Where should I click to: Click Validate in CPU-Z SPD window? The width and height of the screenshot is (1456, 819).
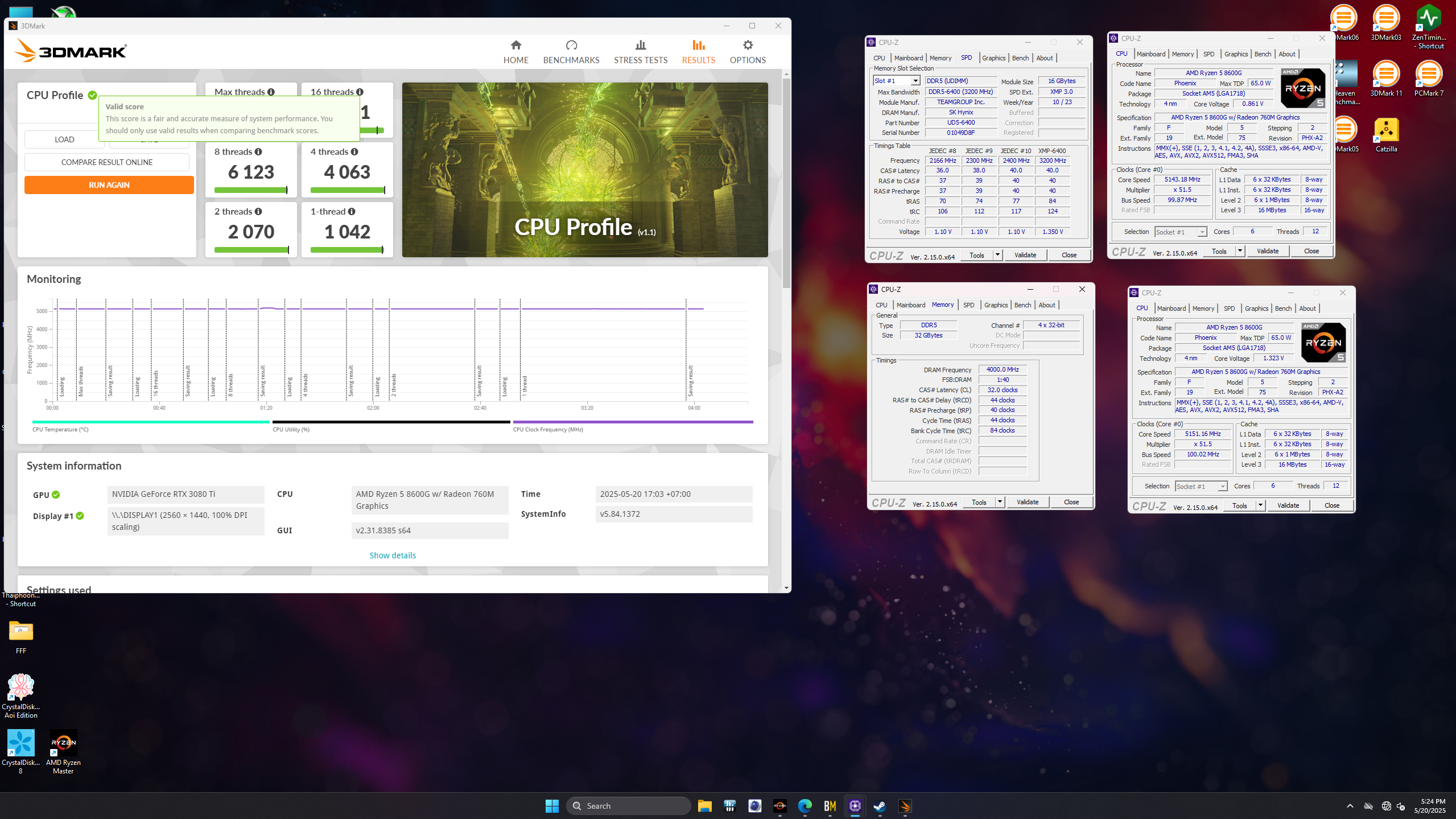click(1025, 255)
